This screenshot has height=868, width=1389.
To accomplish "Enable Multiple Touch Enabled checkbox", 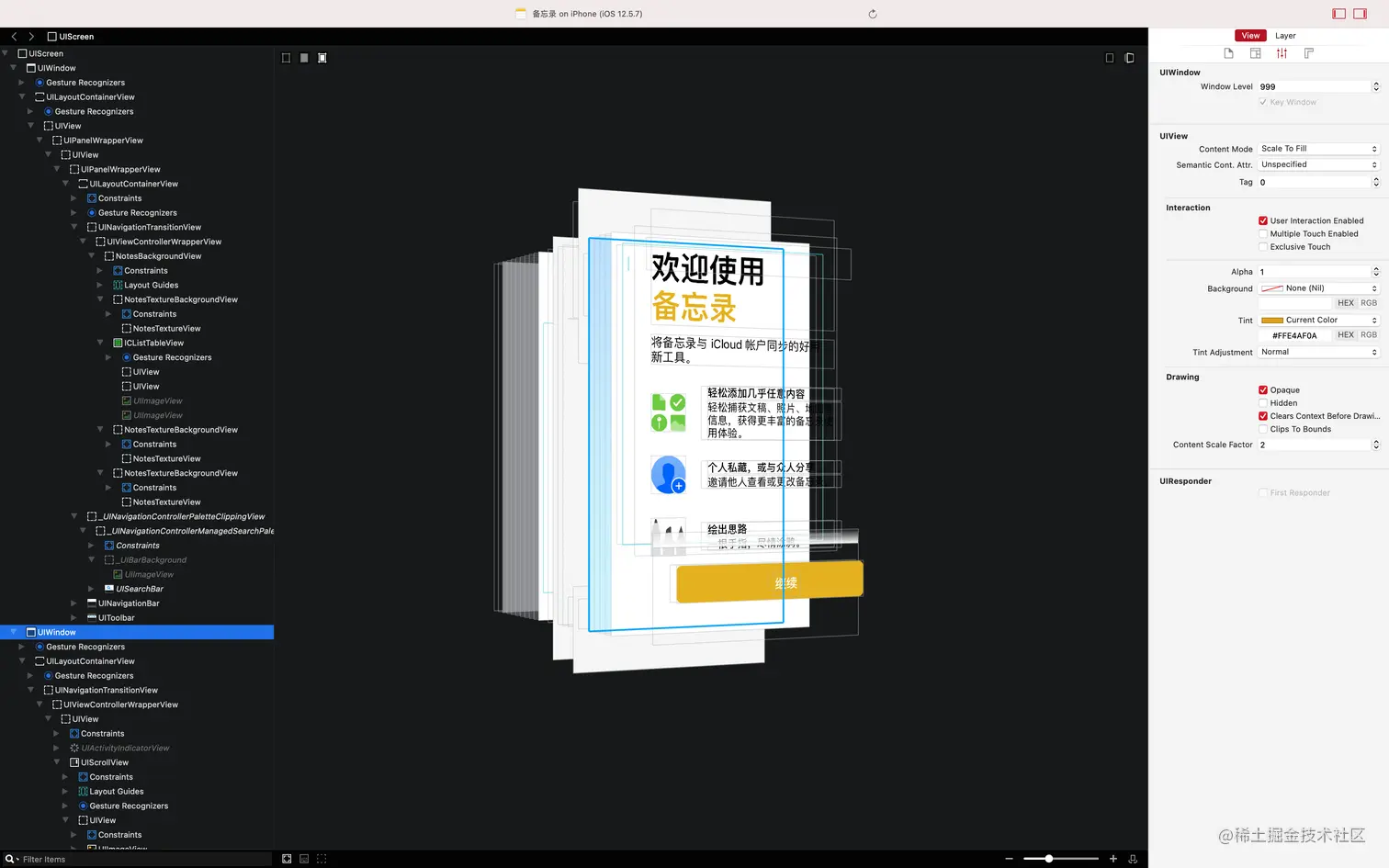I will click(x=1263, y=233).
